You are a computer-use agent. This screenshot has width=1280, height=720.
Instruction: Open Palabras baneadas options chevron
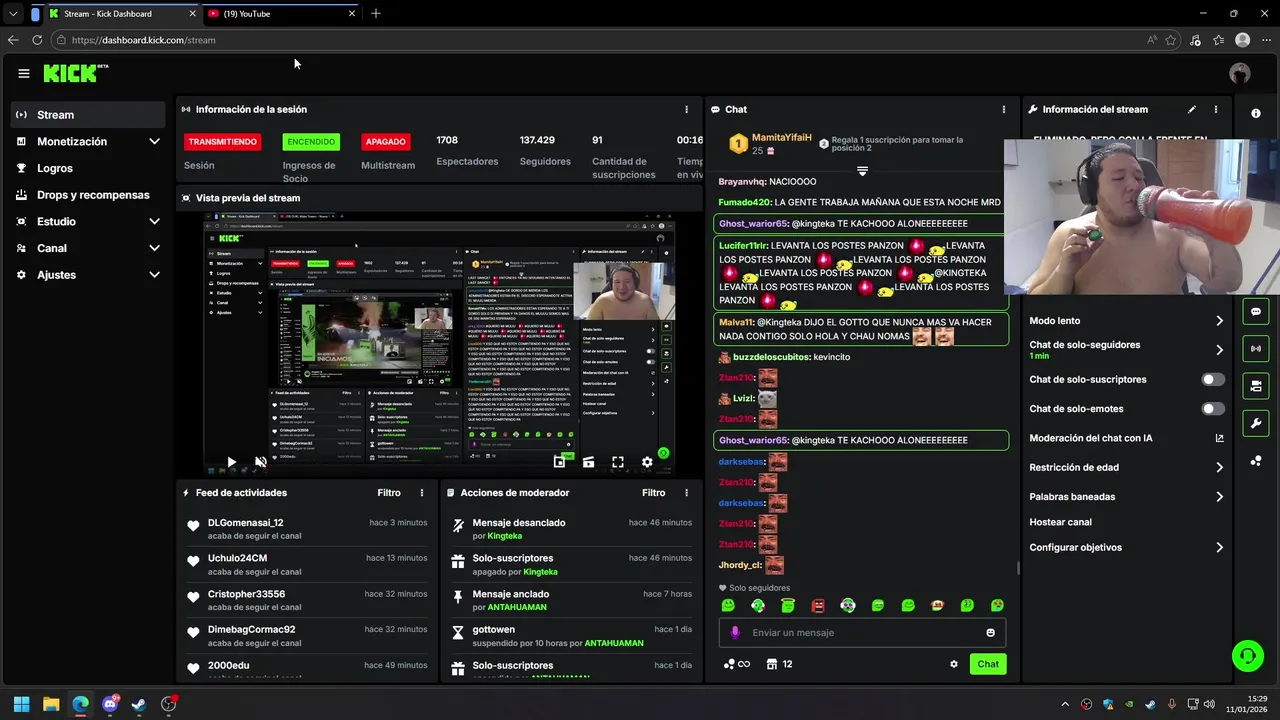coord(1219,497)
